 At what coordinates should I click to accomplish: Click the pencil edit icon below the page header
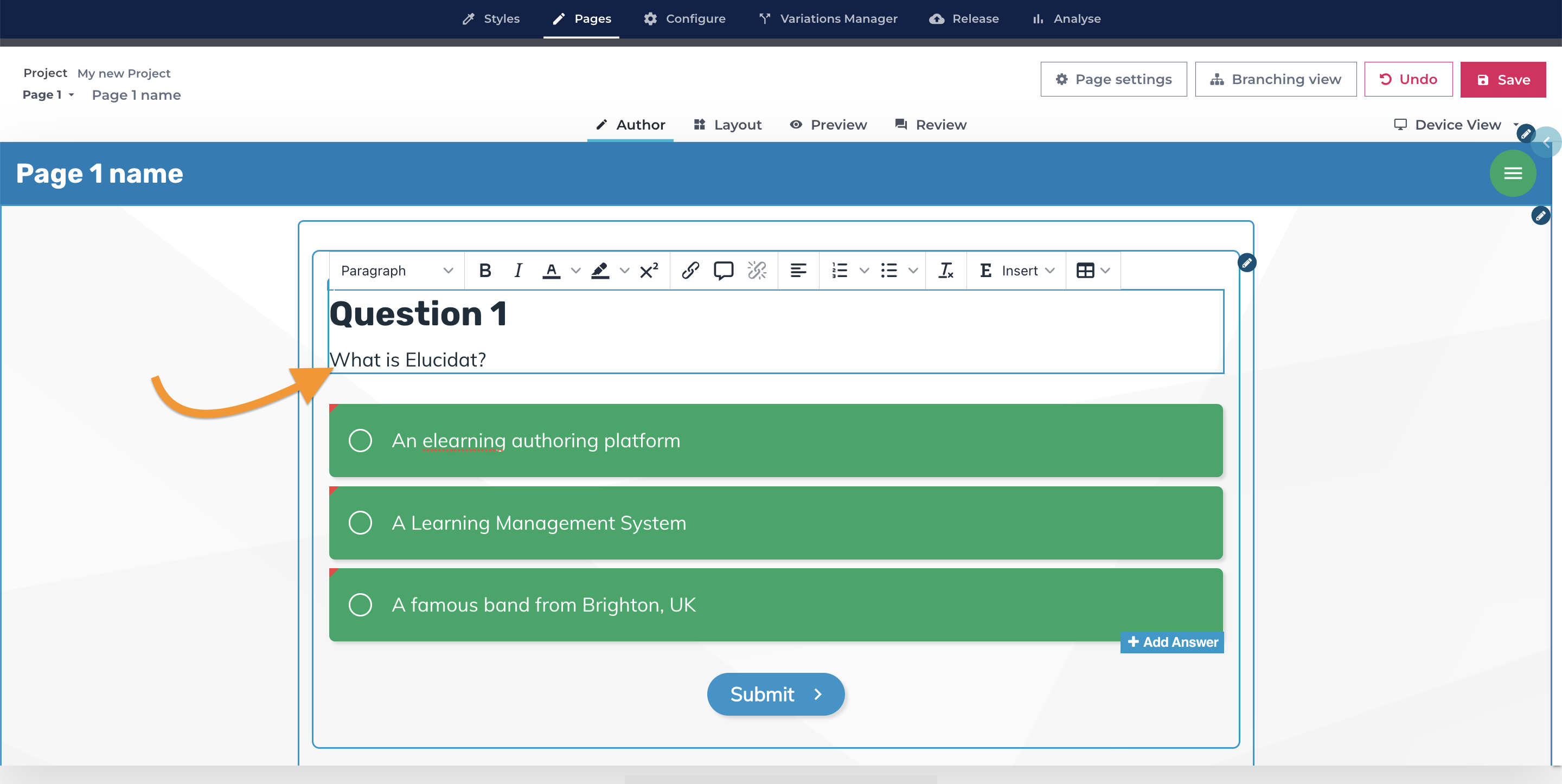(1540, 216)
